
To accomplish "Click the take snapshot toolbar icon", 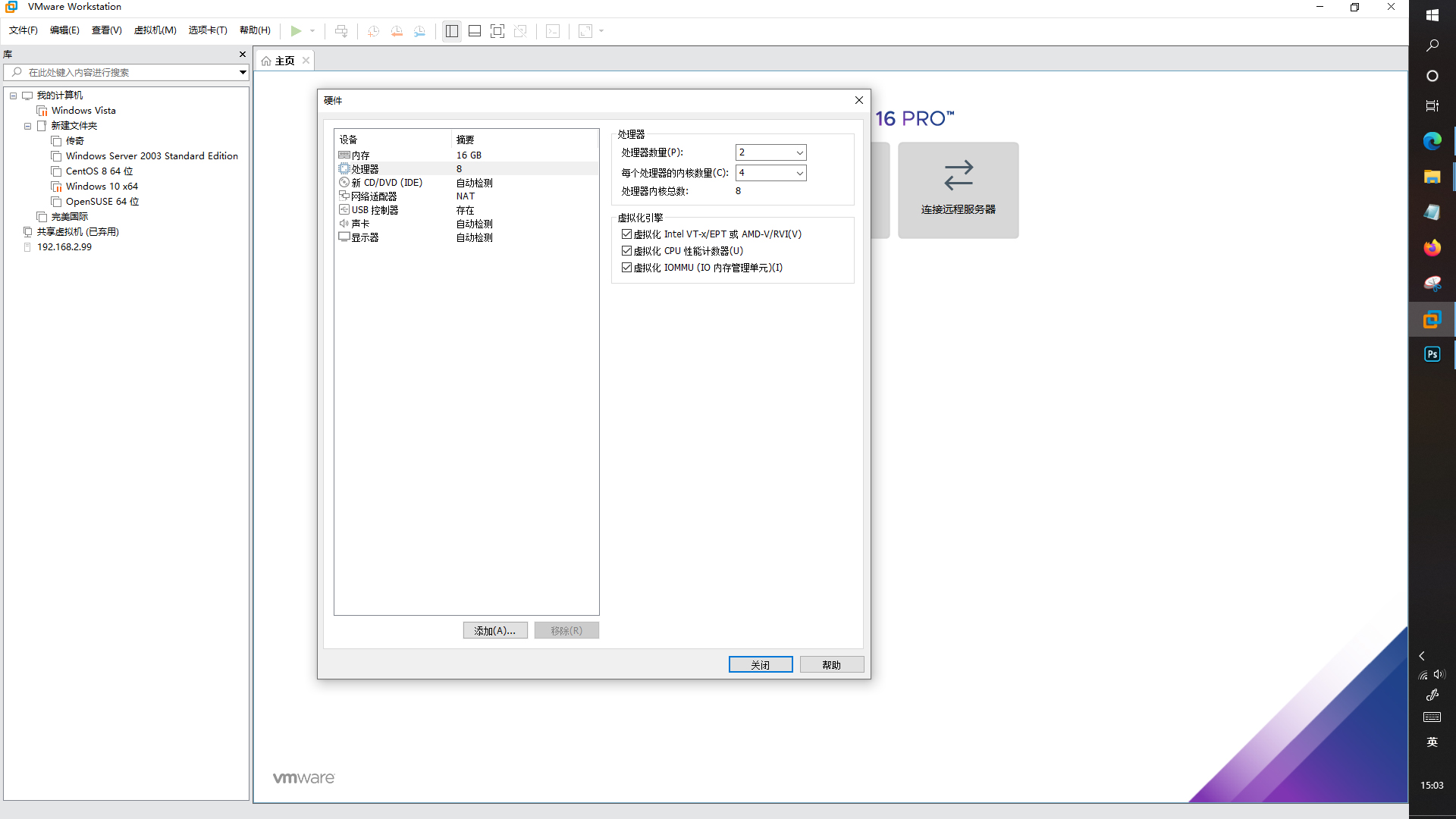I will (373, 31).
